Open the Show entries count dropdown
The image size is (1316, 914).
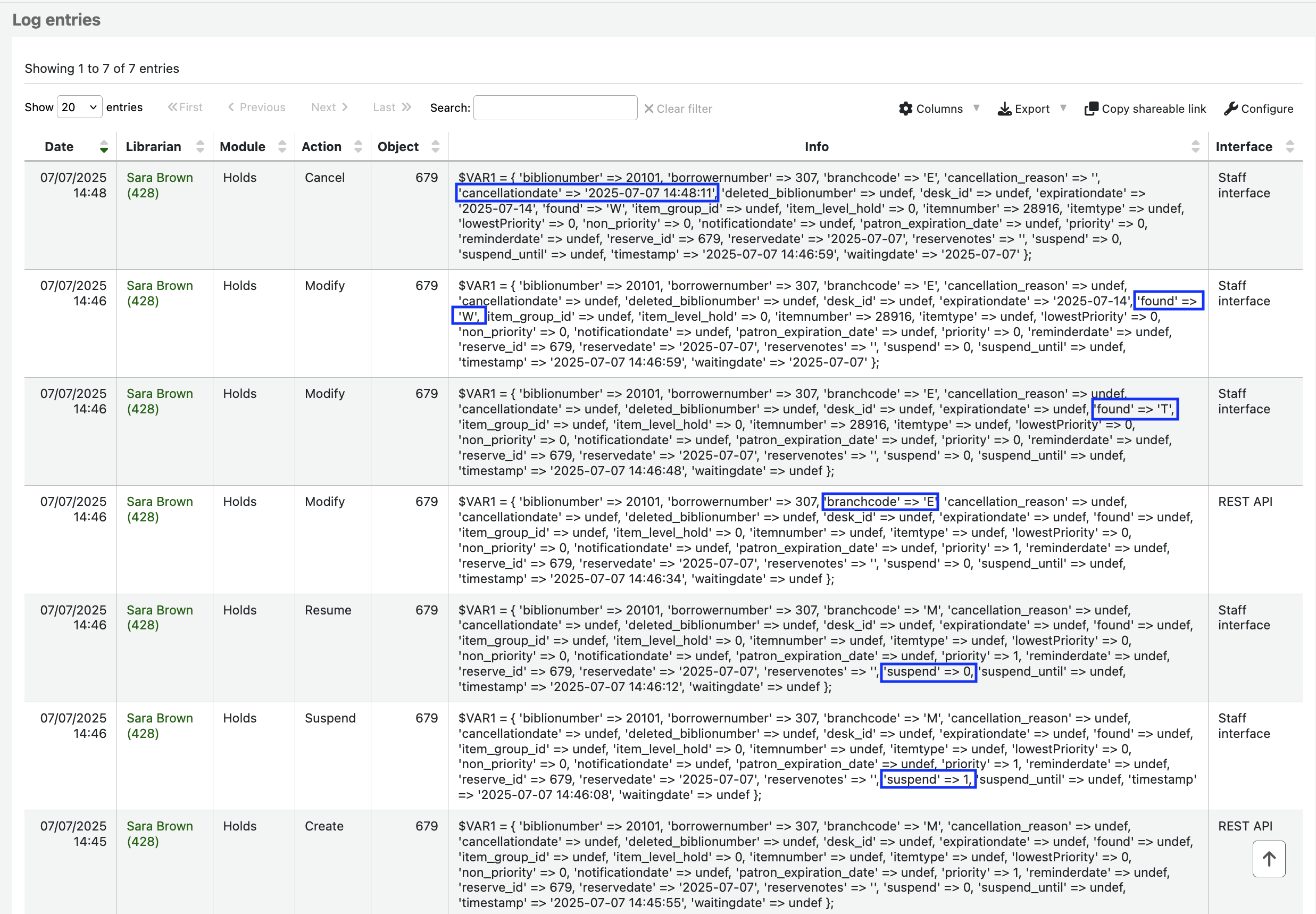click(x=80, y=107)
